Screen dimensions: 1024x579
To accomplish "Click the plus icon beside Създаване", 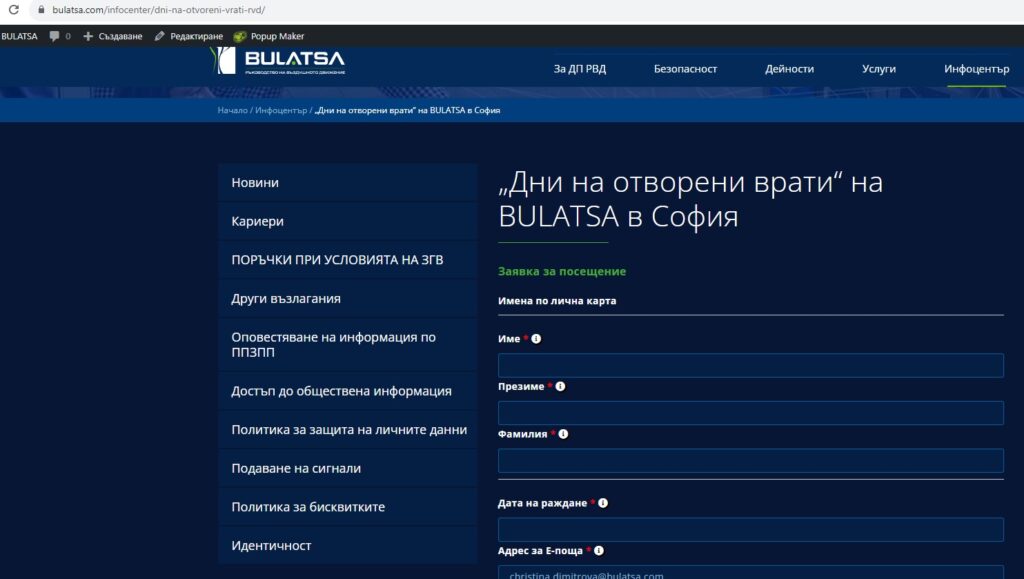I will coord(88,36).
